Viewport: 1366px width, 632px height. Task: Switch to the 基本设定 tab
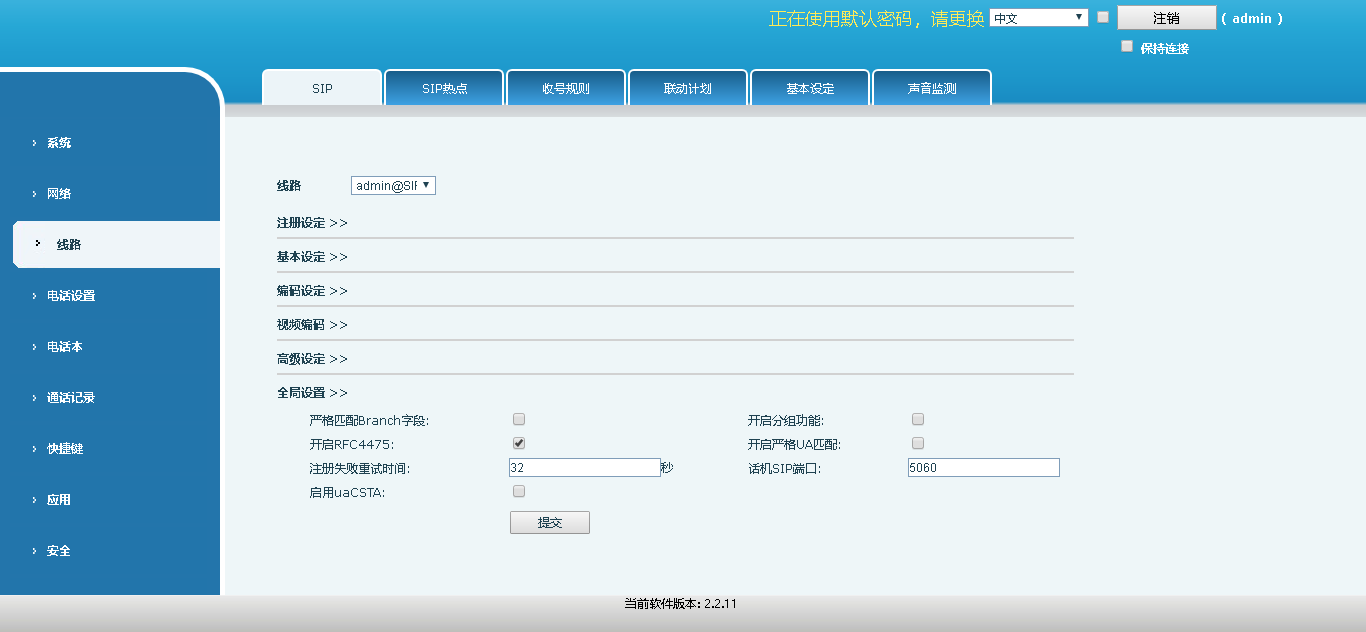(810, 88)
